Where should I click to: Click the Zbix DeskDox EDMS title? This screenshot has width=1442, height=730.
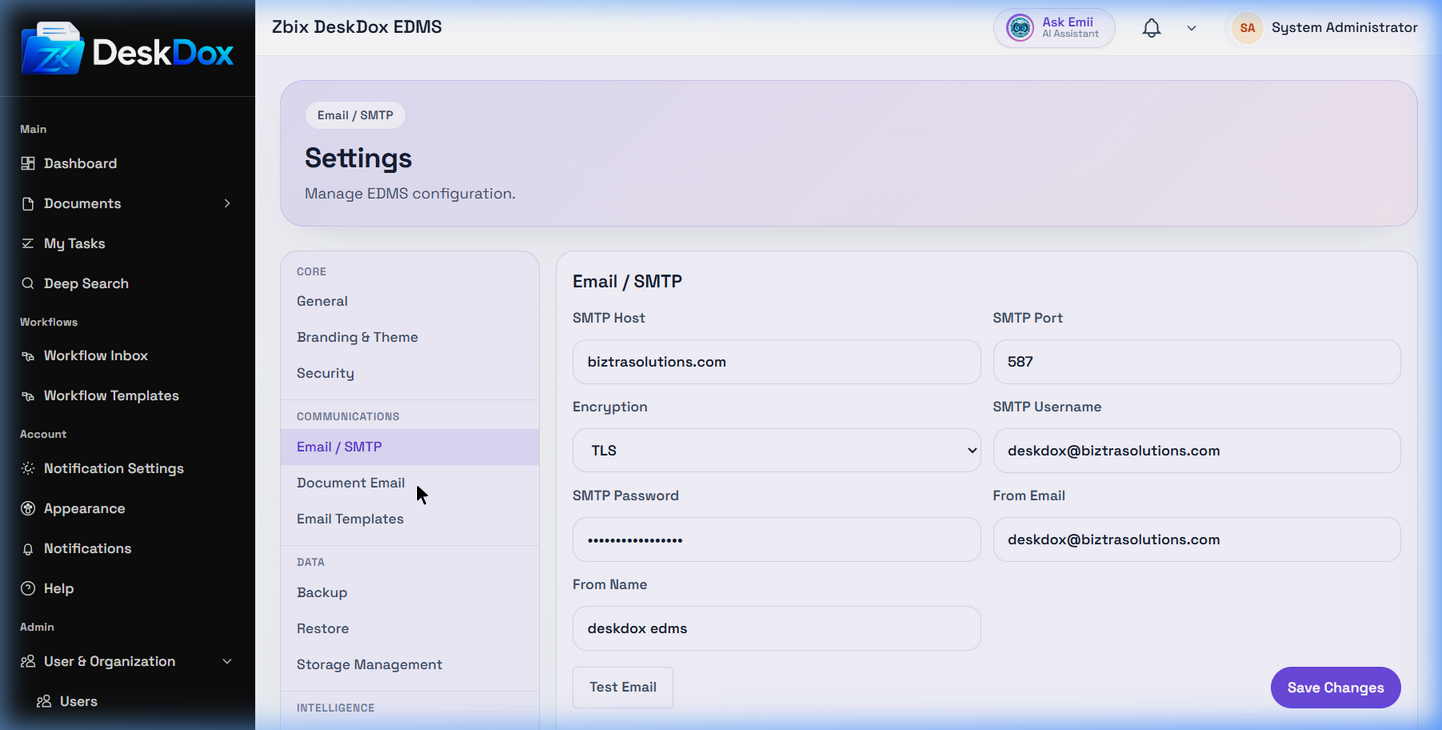coord(357,27)
